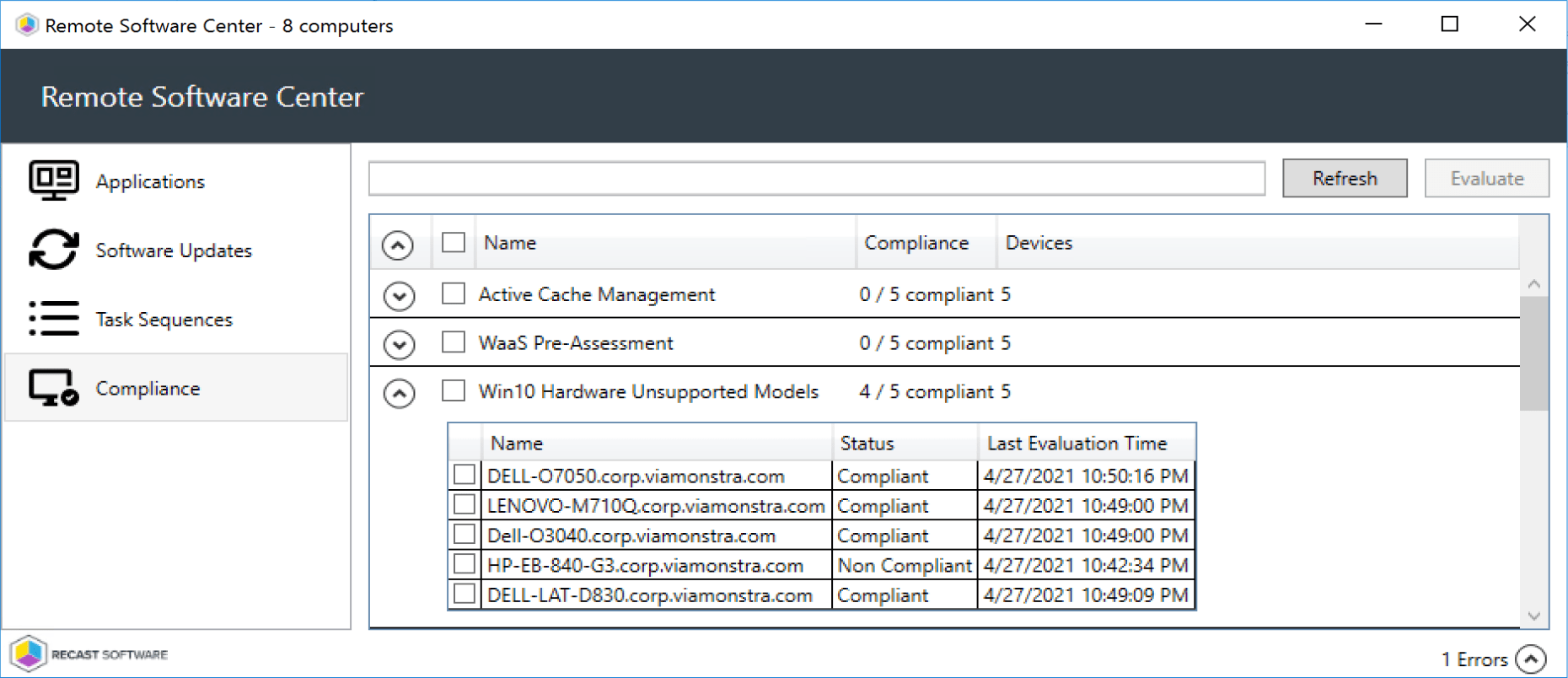
Task: Collapse Win10 Hardware Unsupported Models row
Action: coord(399,393)
